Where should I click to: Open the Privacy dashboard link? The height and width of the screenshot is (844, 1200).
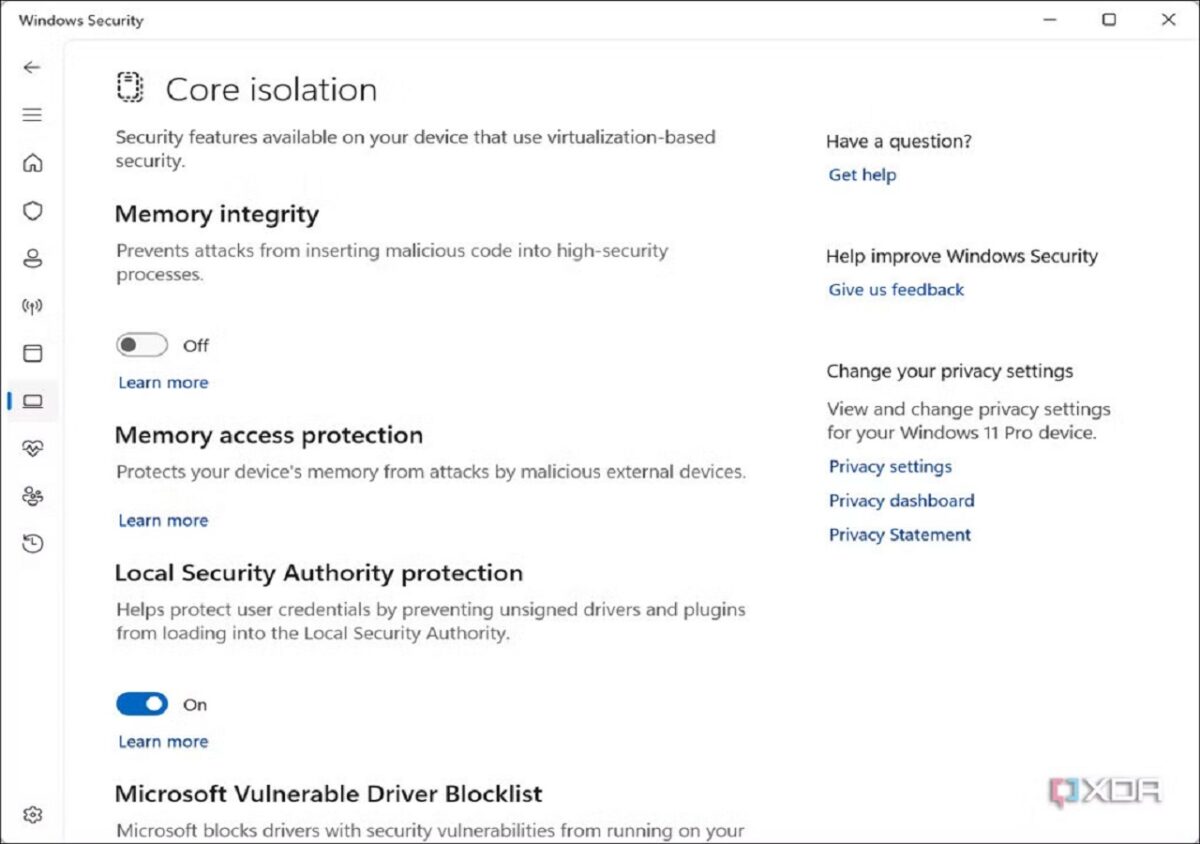(901, 501)
